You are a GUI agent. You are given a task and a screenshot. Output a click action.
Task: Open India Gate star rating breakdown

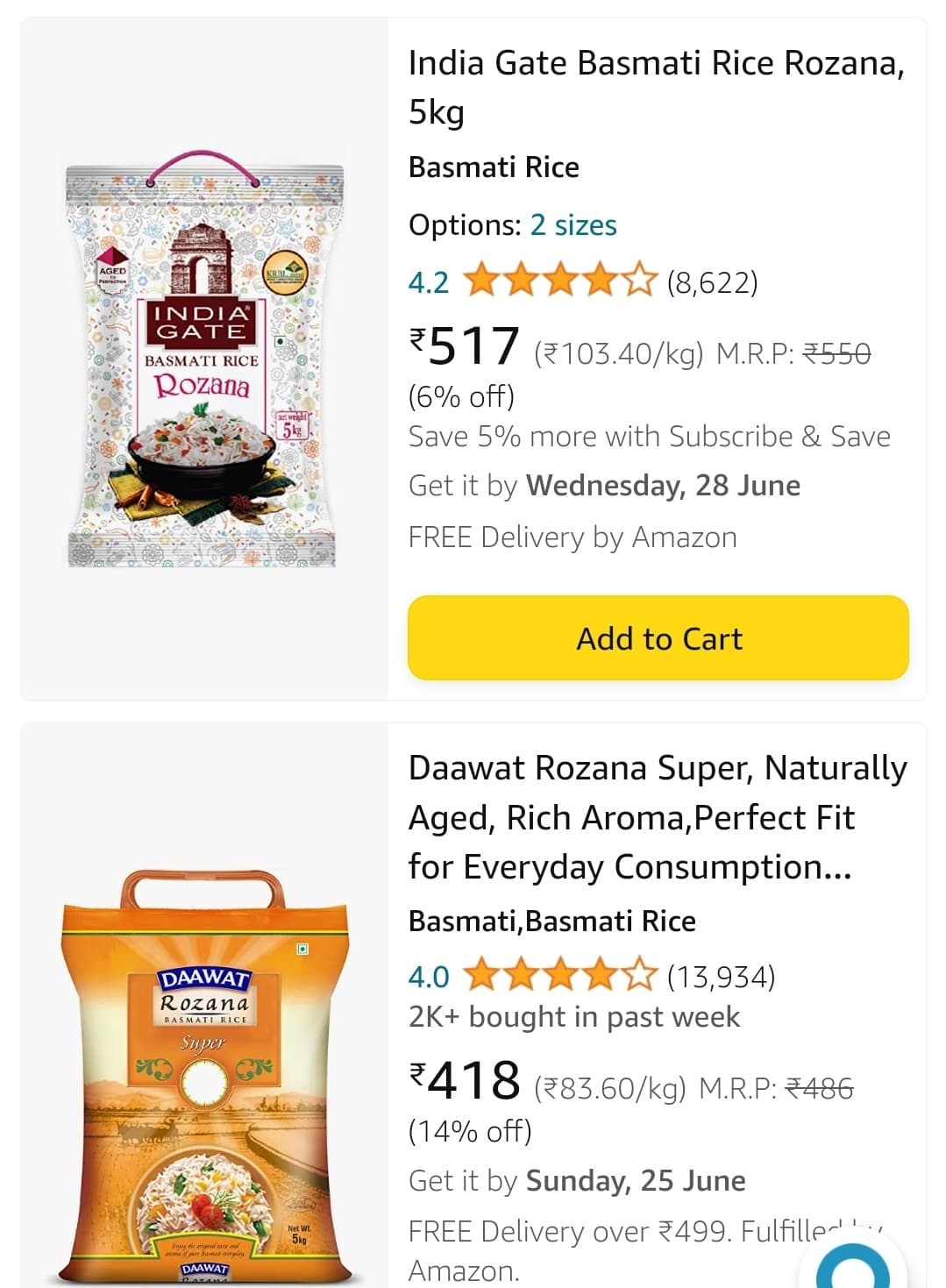coord(559,281)
